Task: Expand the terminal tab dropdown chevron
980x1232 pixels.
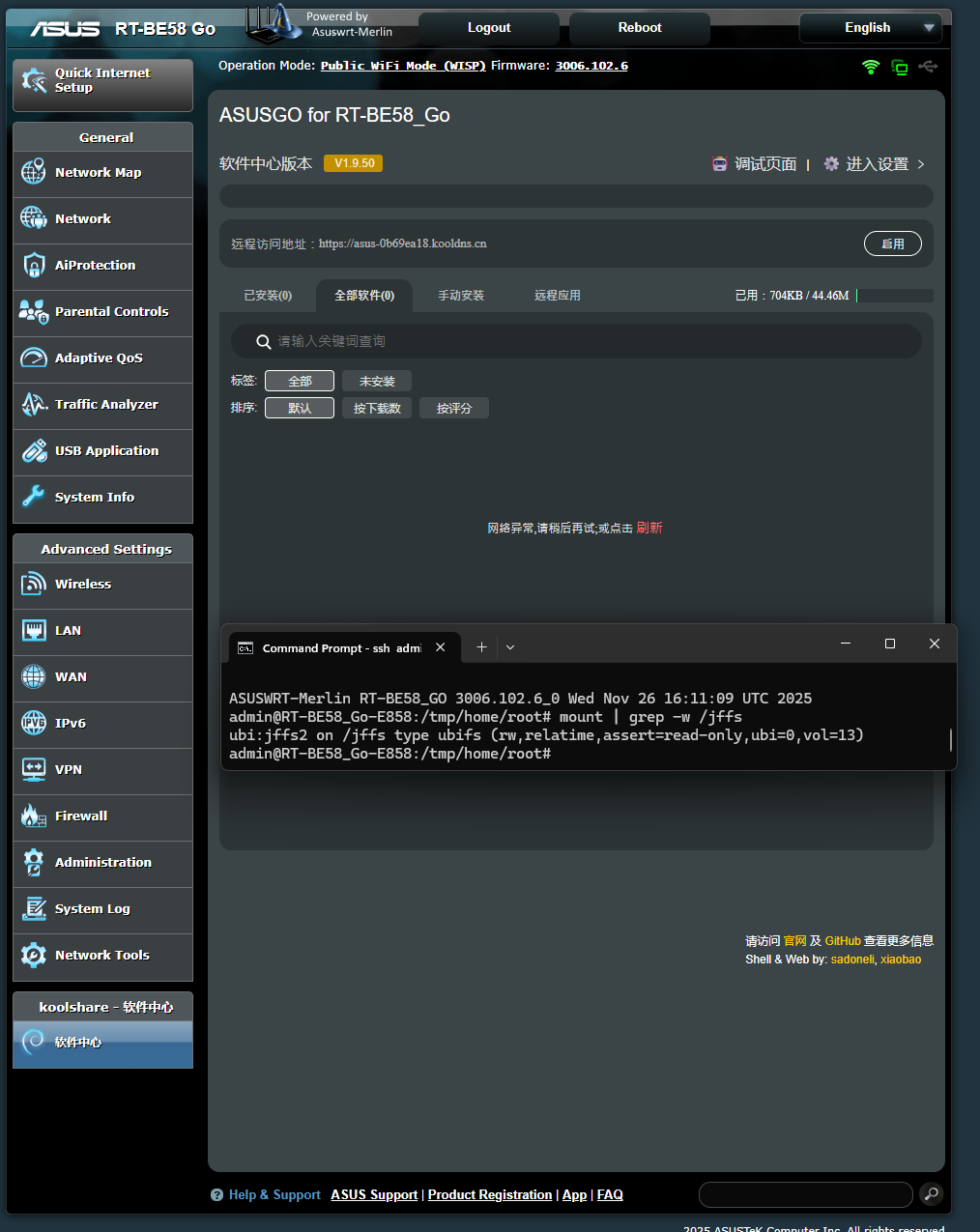Action: (510, 647)
